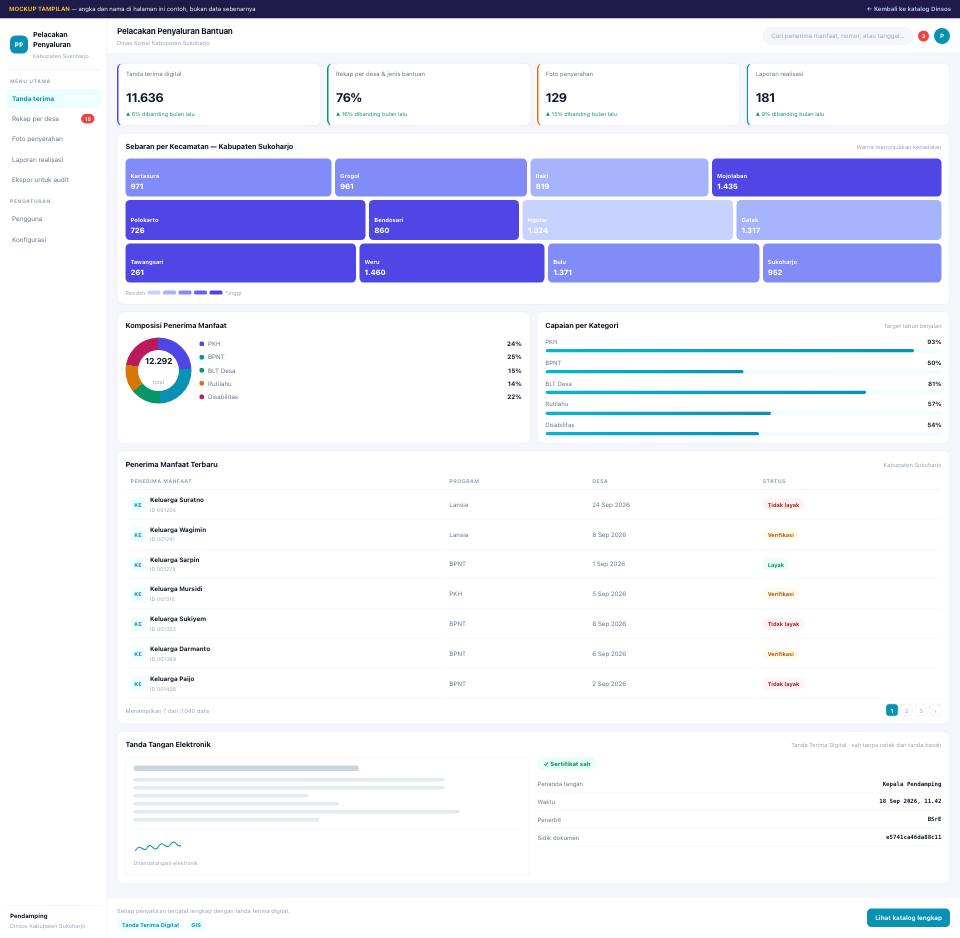Go to pagination page 3
960x938 pixels.
pyautogui.click(x=921, y=711)
